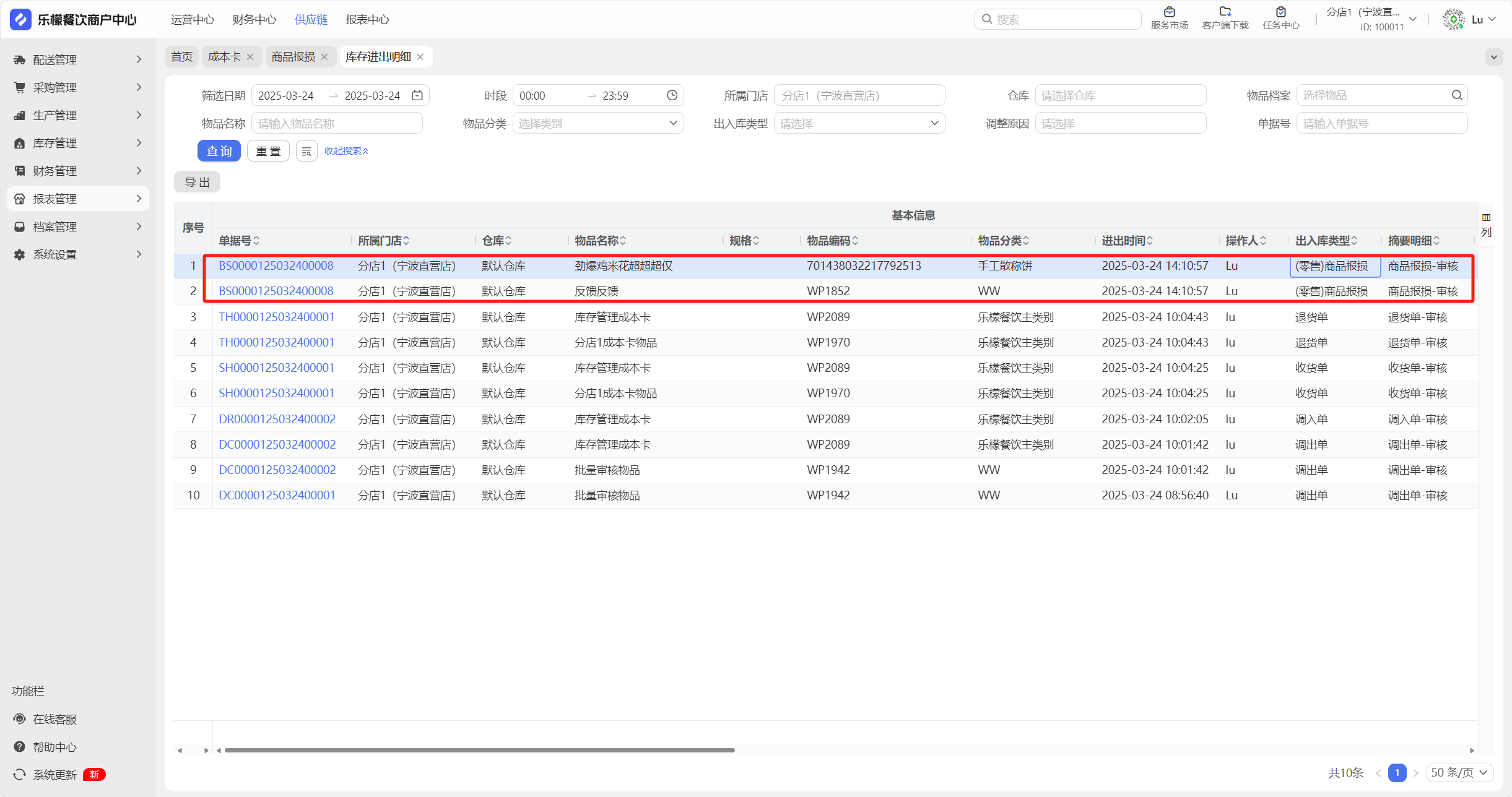Sort the table by 进出时间 column
This screenshot has width=1512, height=797.
point(1150,241)
